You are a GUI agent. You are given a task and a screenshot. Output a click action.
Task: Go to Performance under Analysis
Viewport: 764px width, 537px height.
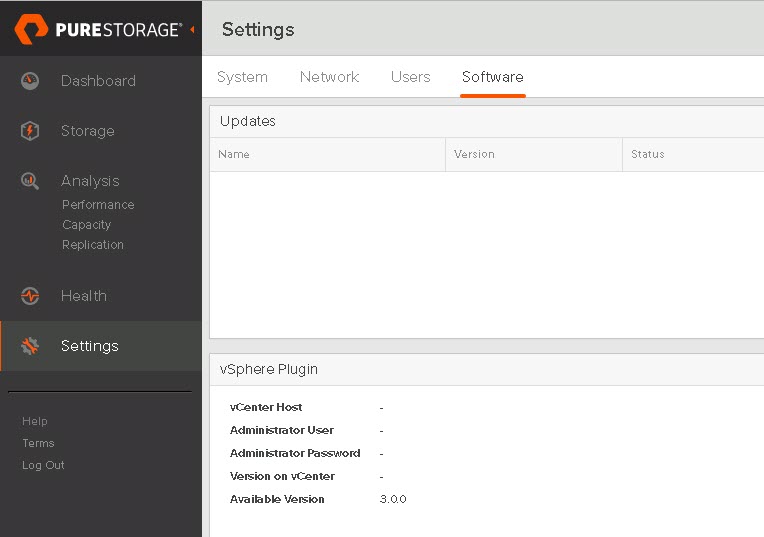(98, 205)
